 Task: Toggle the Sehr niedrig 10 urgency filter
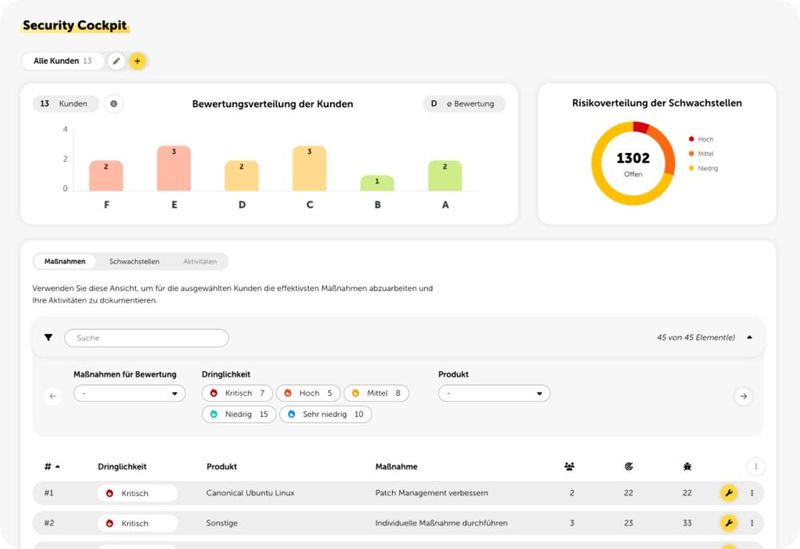326,414
